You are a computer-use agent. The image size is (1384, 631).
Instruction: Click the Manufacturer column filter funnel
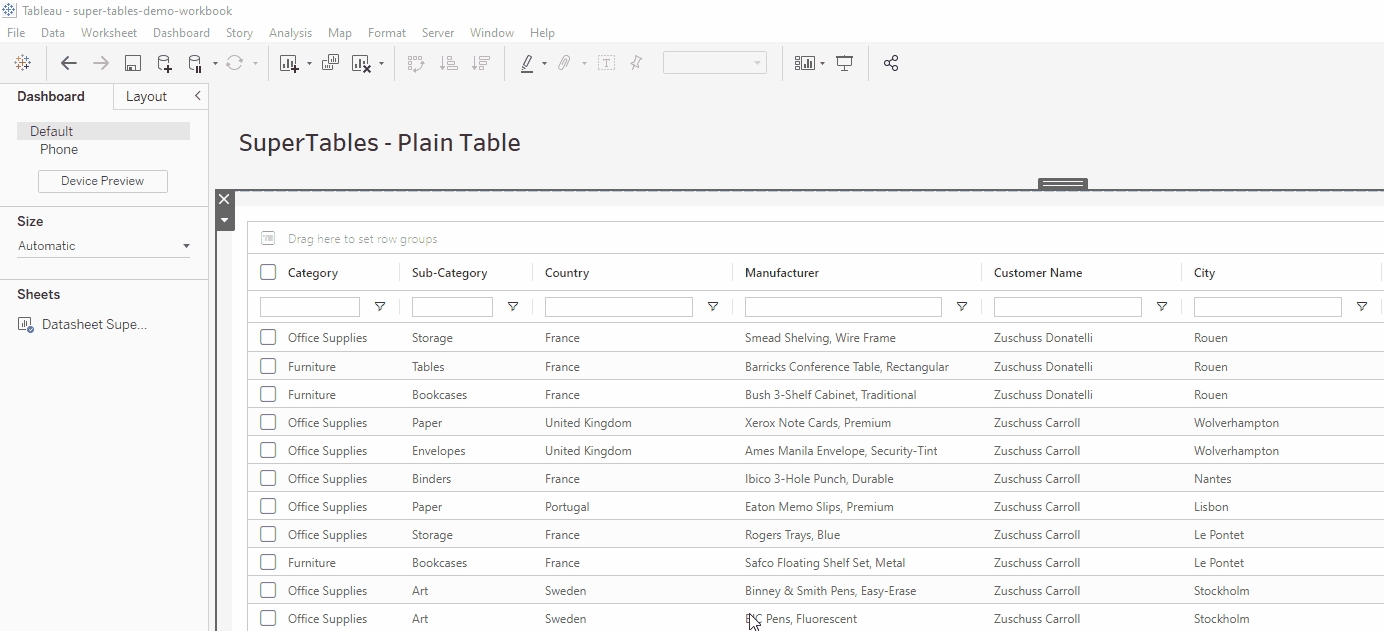point(962,307)
